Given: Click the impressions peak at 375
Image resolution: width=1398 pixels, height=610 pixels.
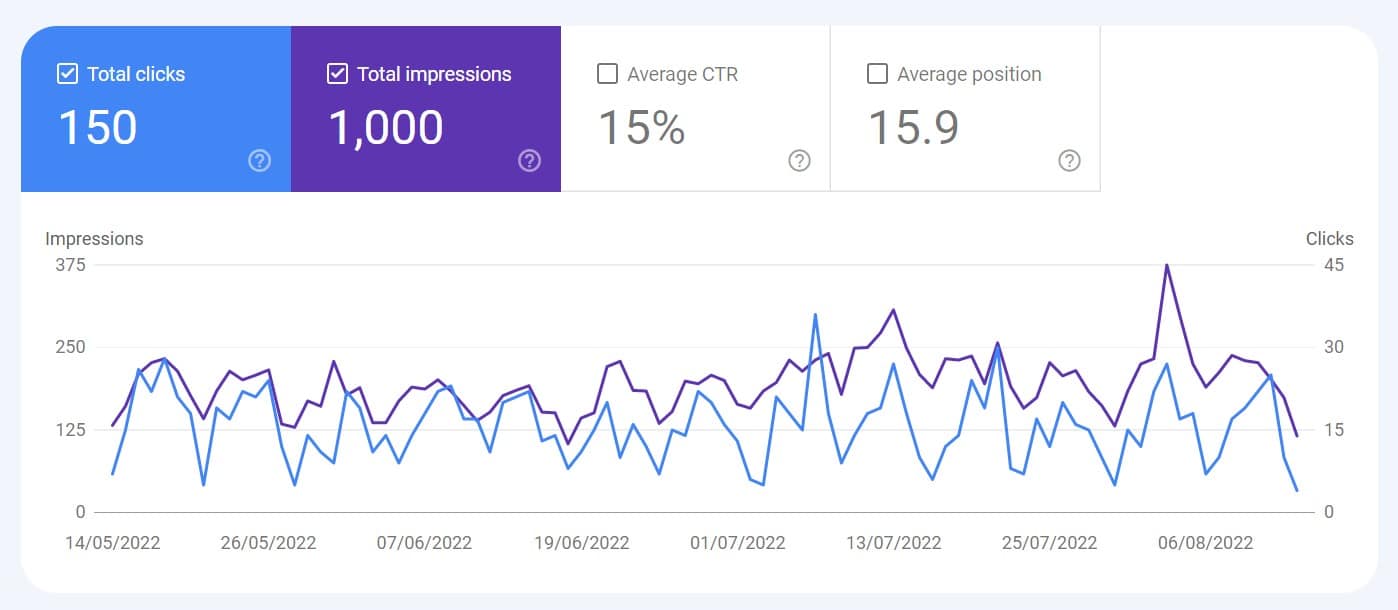Looking at the screenshot, I should point(1166,266).
